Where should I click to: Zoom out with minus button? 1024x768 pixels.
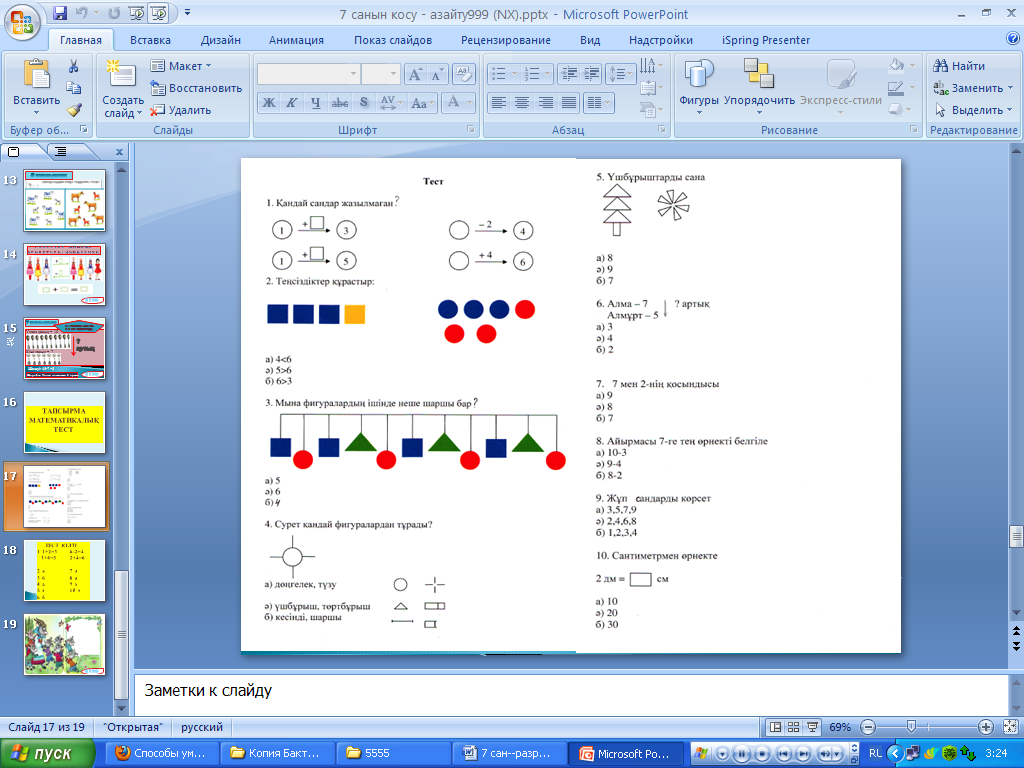[x=868, y=727]
